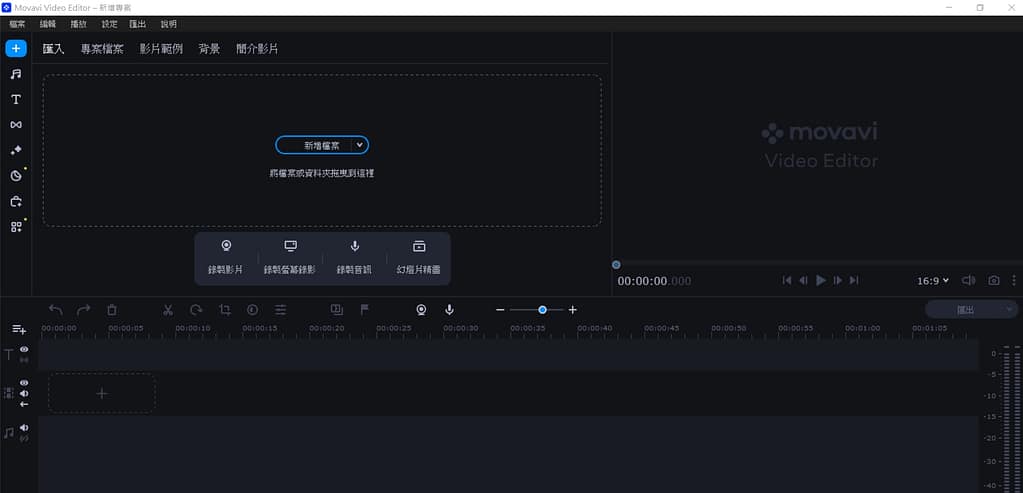Mute the audio track speaker
1023x493 pixels.
pyautogui.click(x=24, y=428)
